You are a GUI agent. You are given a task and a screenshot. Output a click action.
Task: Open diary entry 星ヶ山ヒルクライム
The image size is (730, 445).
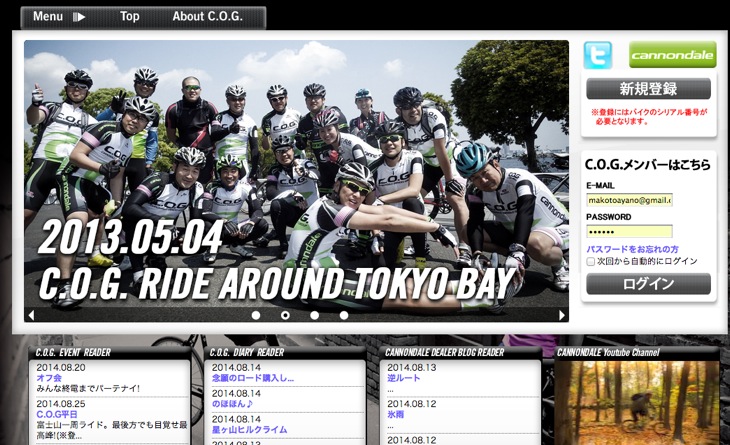[250, 429]
